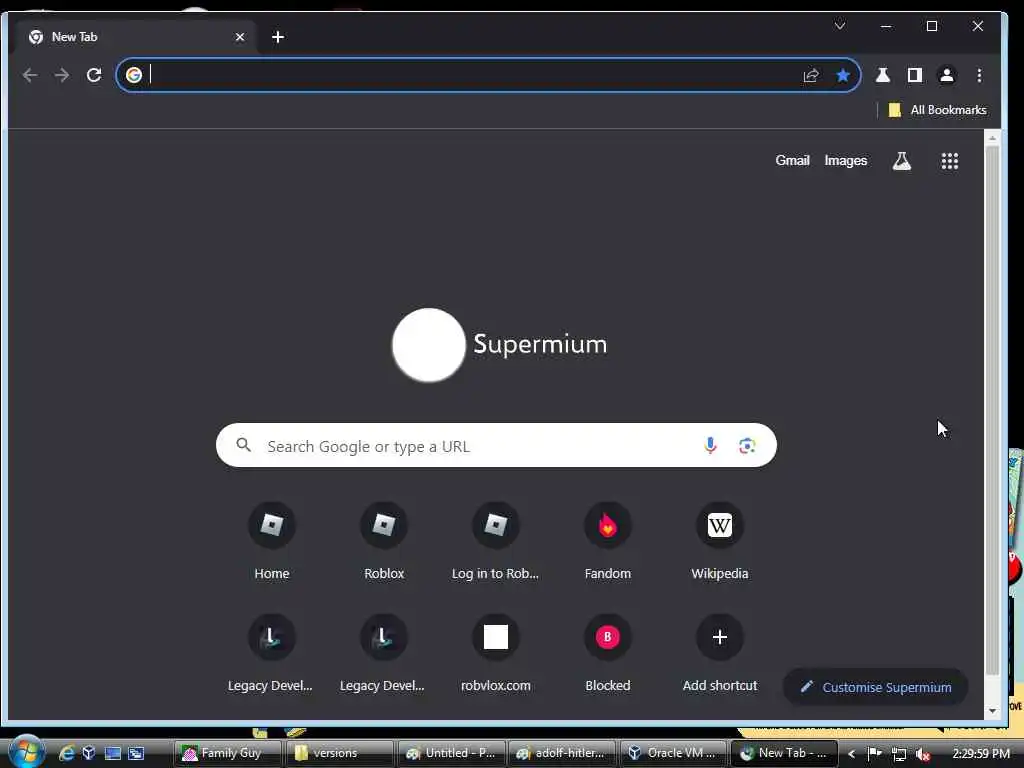Toggle the bookmark star icon
This screenshot has height=768, width=1024.
(843, 75)
